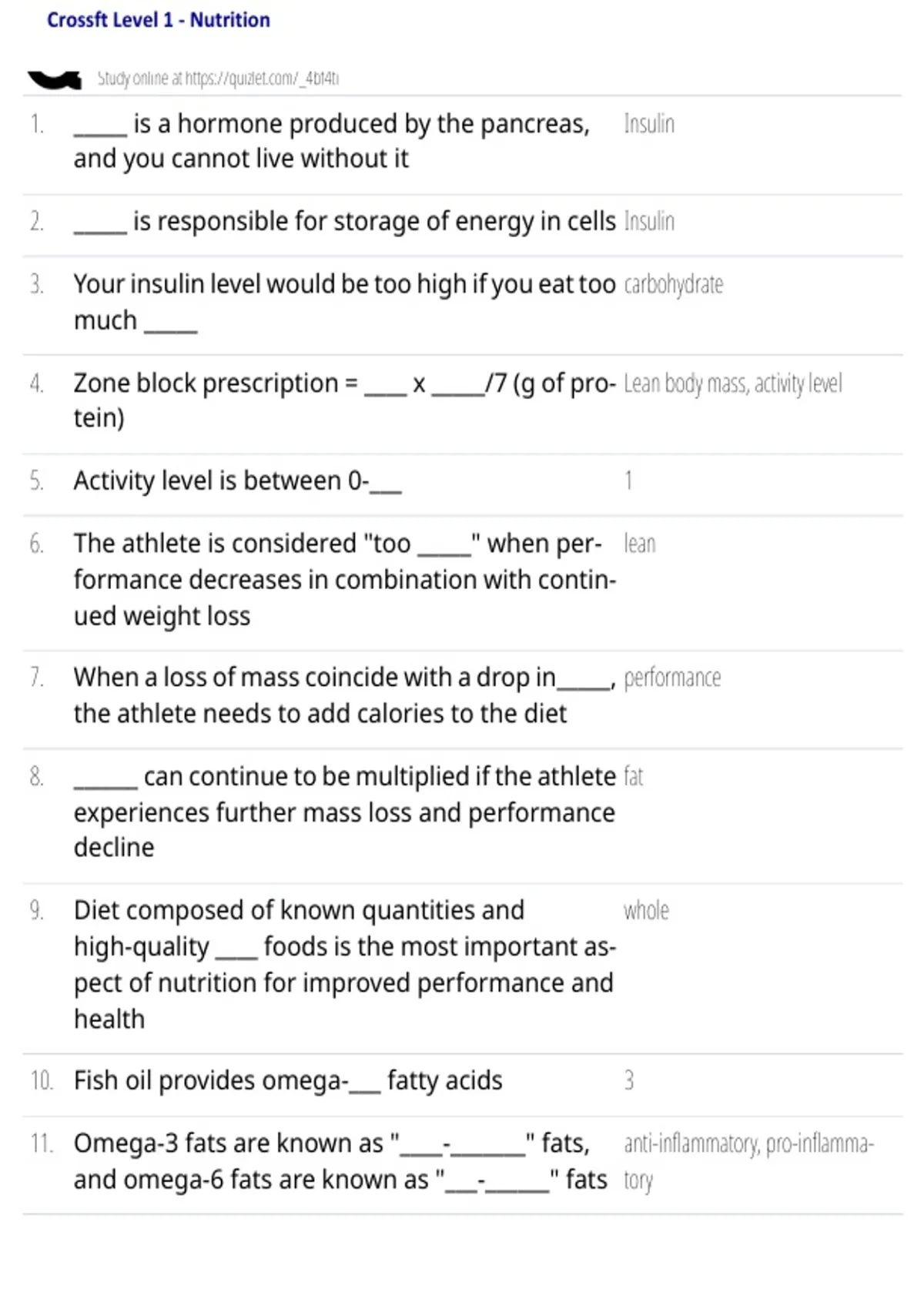
Task: Select 'Insulin' answer for energy storage question
Action: click(x=649, y=222)
